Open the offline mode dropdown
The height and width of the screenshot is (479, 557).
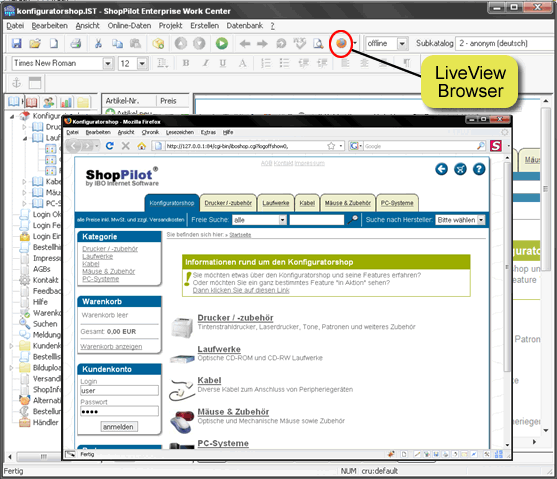pos(402,44)
